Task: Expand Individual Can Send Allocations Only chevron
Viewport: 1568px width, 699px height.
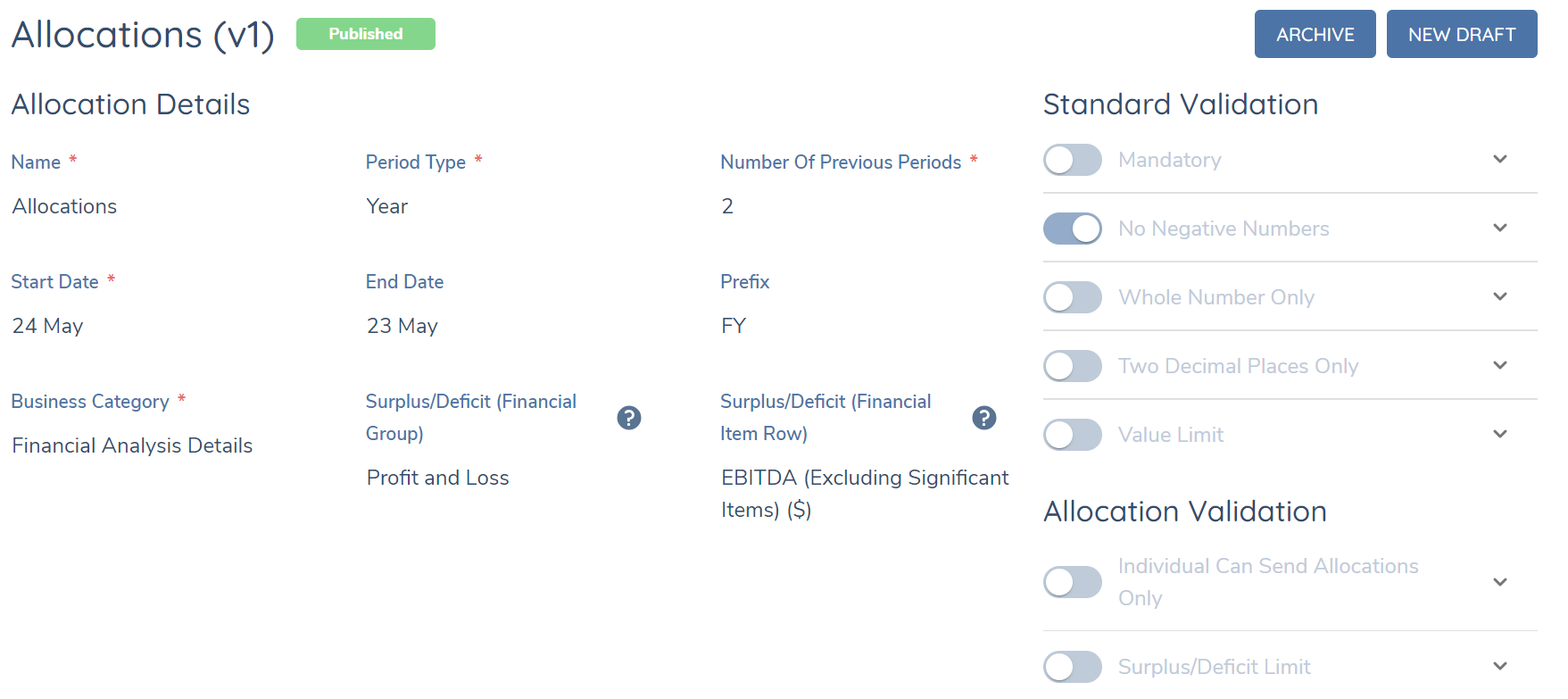Action: [1500, 582]
